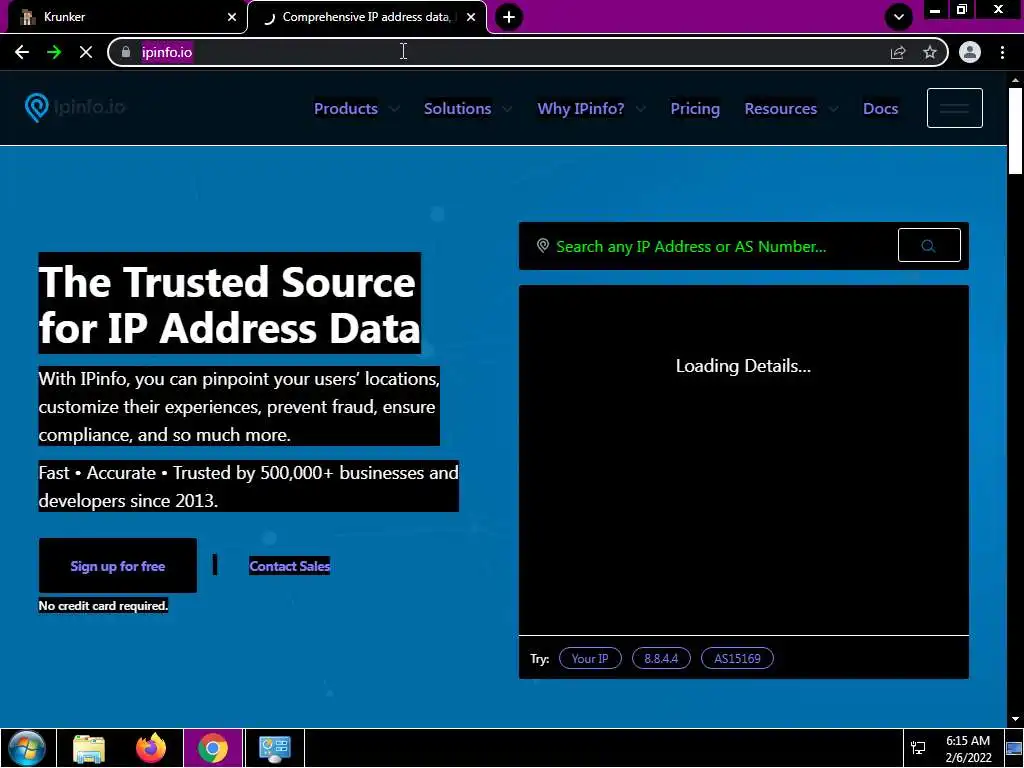Click the IPinfo logo
The image size is (1024, 768).
[74, 107]
